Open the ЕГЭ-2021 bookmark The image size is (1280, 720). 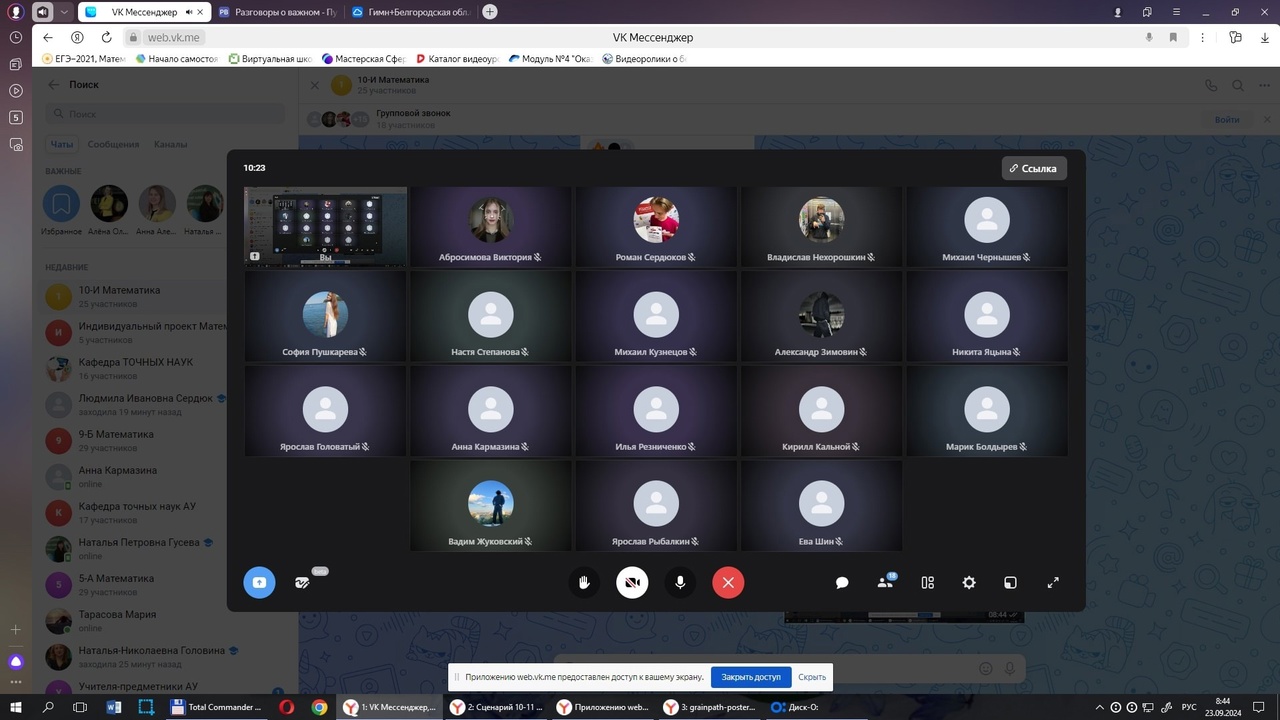(x=83, y=59)
